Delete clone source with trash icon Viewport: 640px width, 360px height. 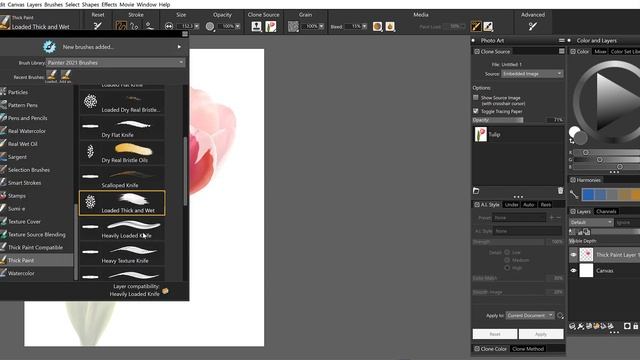(560, 191)
